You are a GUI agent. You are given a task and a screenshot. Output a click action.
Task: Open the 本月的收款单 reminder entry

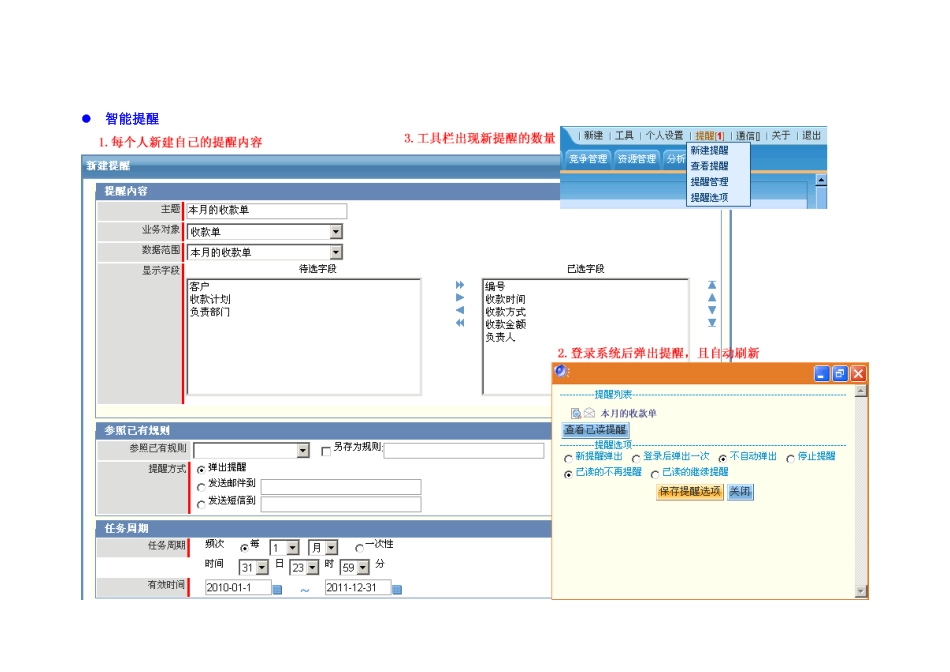click(628, 413)
